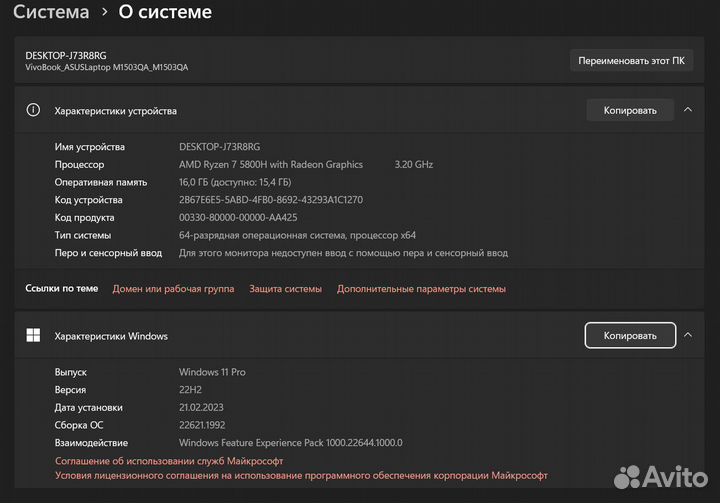Screen dimensions: 720x503
Task: Click the Avito logo watermark
Action: point(659,477)
